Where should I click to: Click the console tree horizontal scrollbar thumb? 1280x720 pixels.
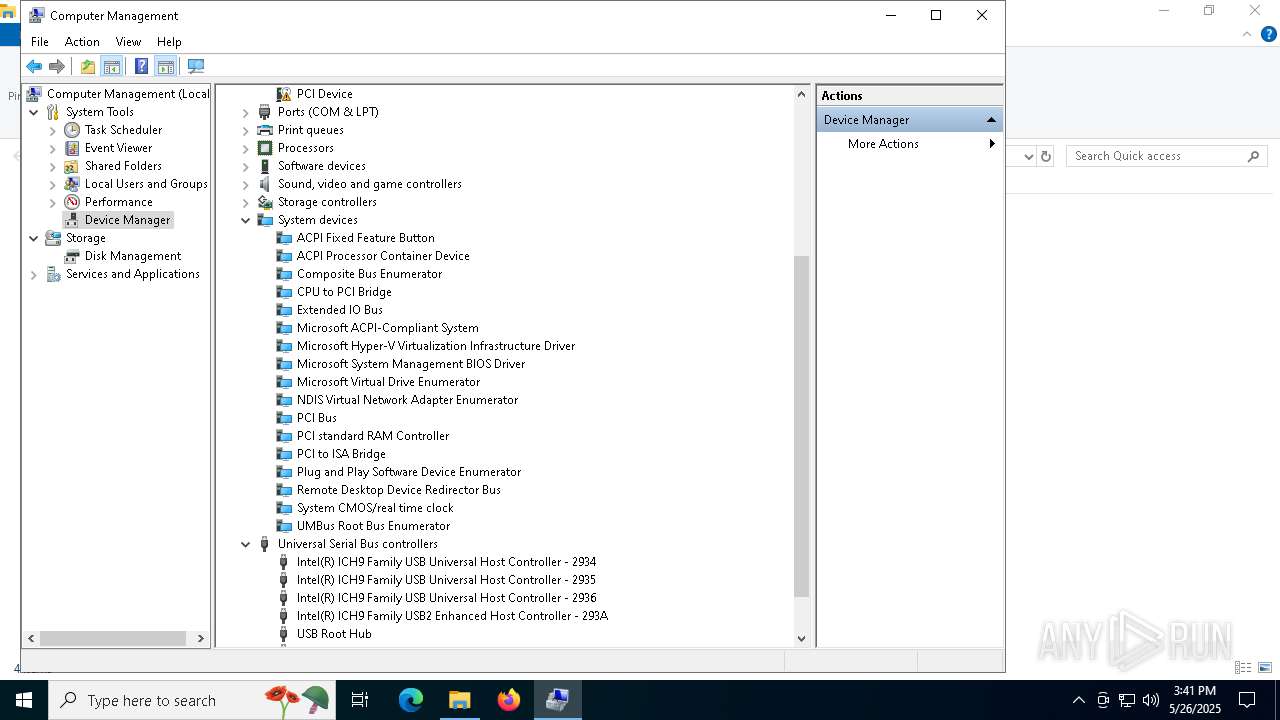click(x=113, y=638)
